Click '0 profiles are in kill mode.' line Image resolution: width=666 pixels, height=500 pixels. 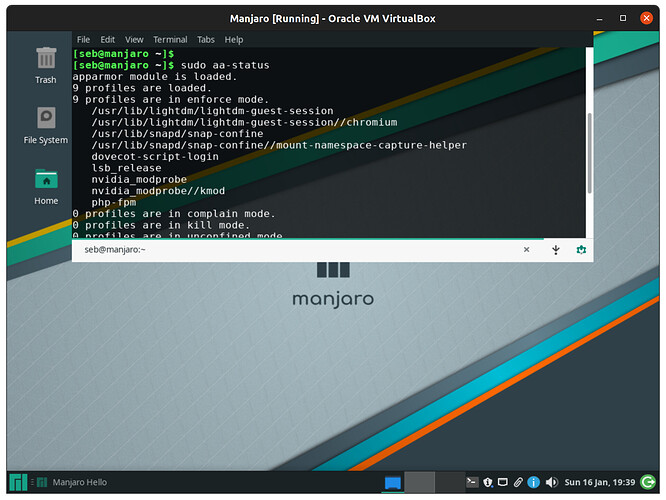[161, 226]
